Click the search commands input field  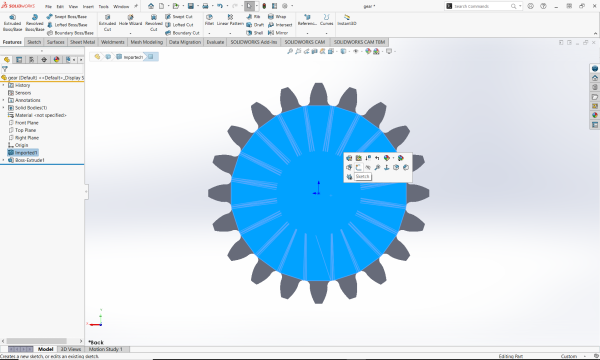pos(482,6)
